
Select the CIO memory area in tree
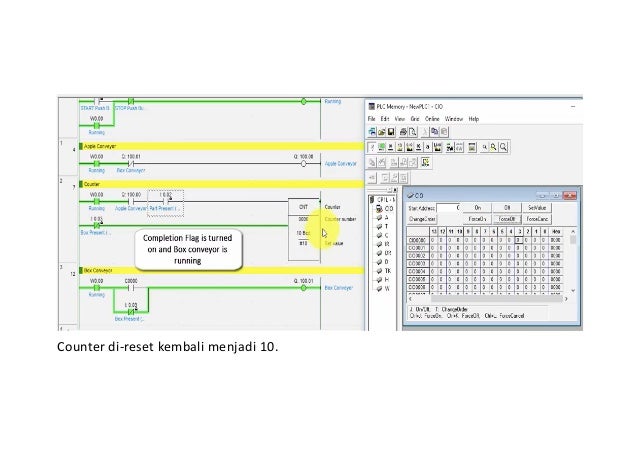coord(385,208)
